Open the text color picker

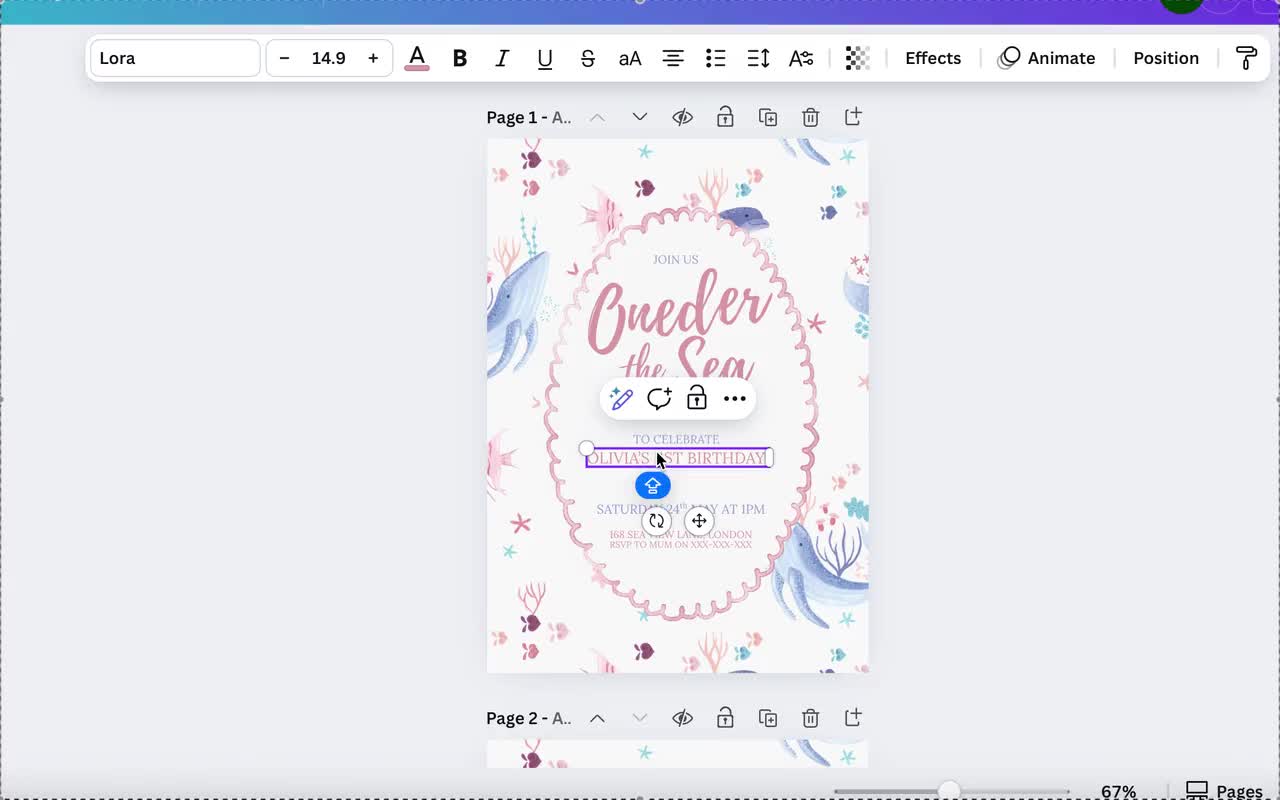[417, 58]
